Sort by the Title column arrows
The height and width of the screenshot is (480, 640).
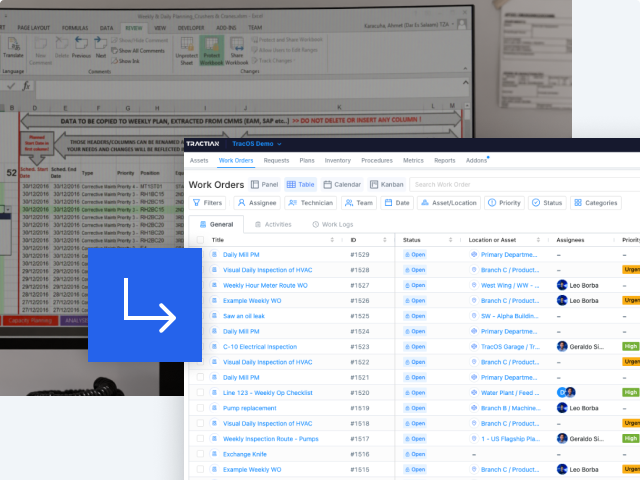332,240
